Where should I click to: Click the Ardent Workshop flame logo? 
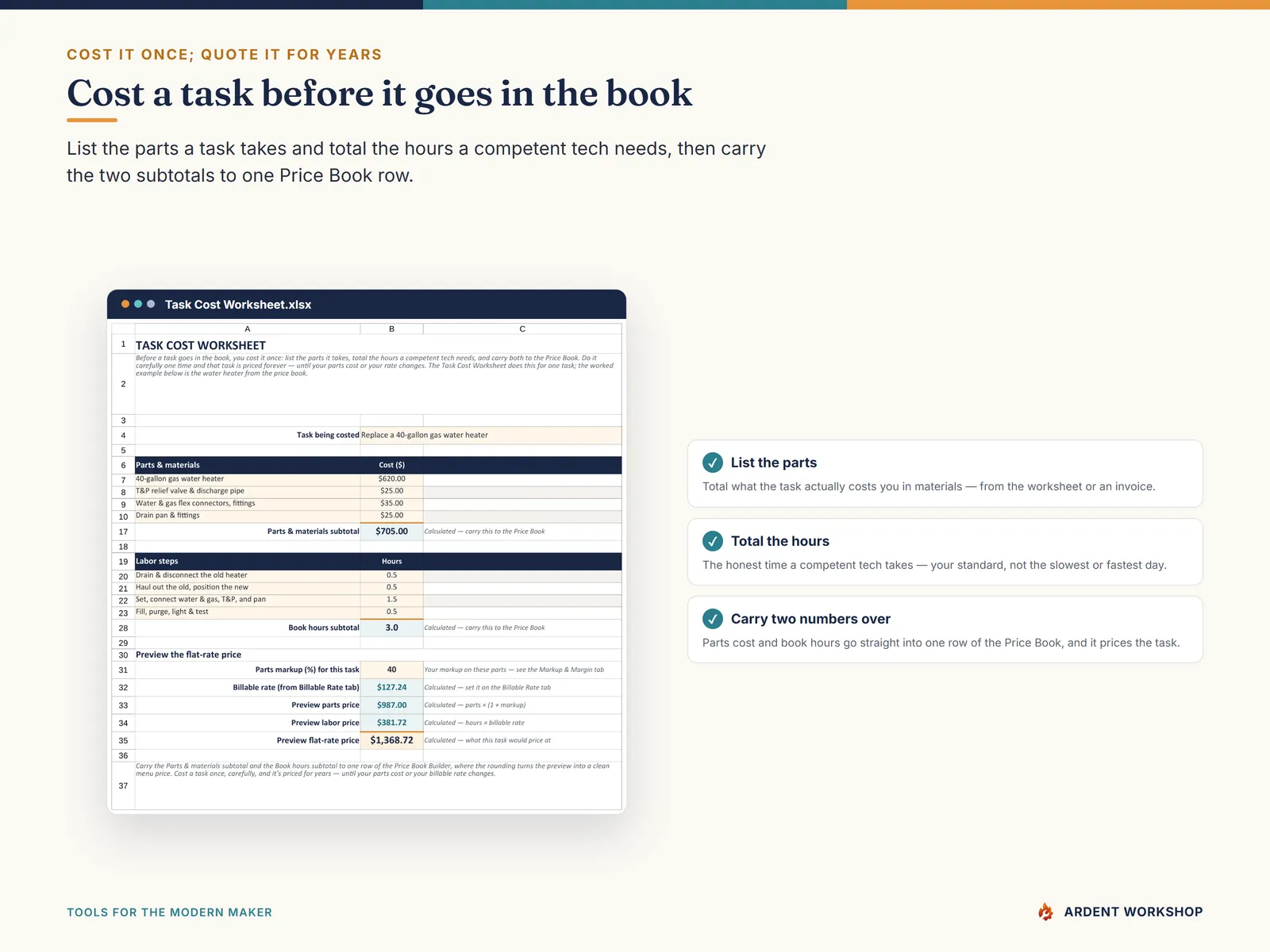pos(1046,912)
